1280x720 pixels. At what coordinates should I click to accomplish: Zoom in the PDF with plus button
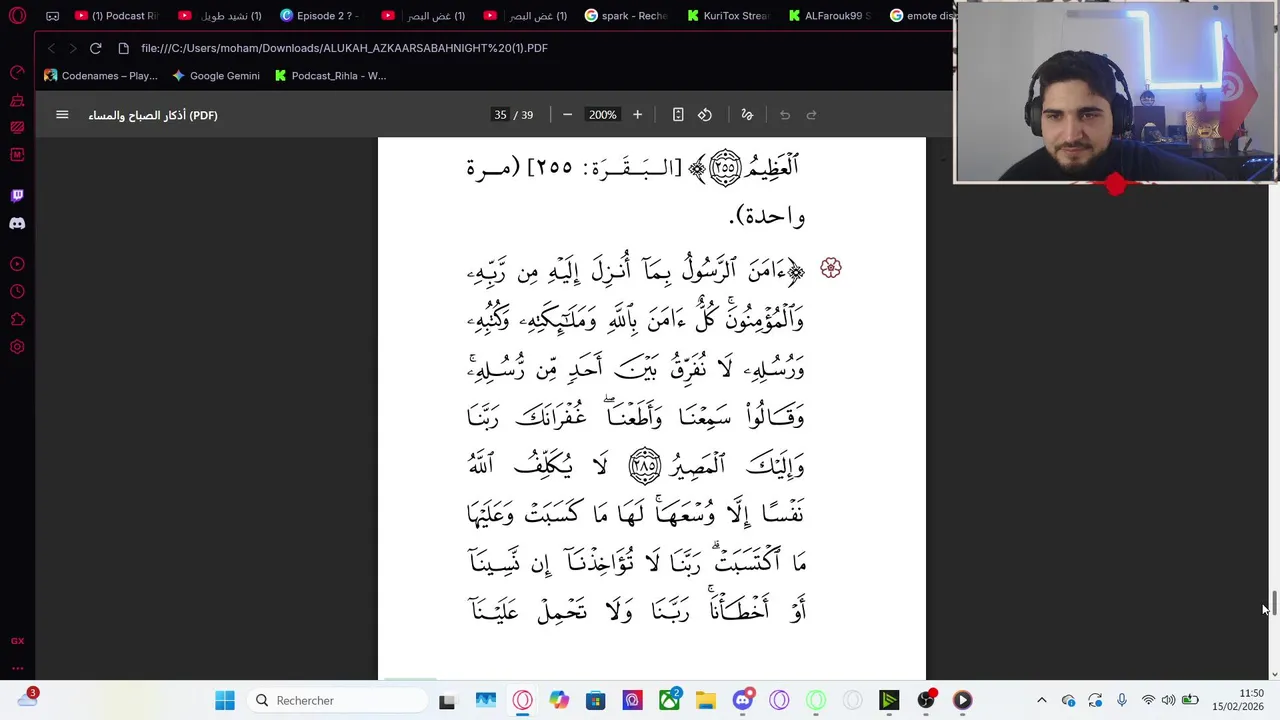[637, 115]
